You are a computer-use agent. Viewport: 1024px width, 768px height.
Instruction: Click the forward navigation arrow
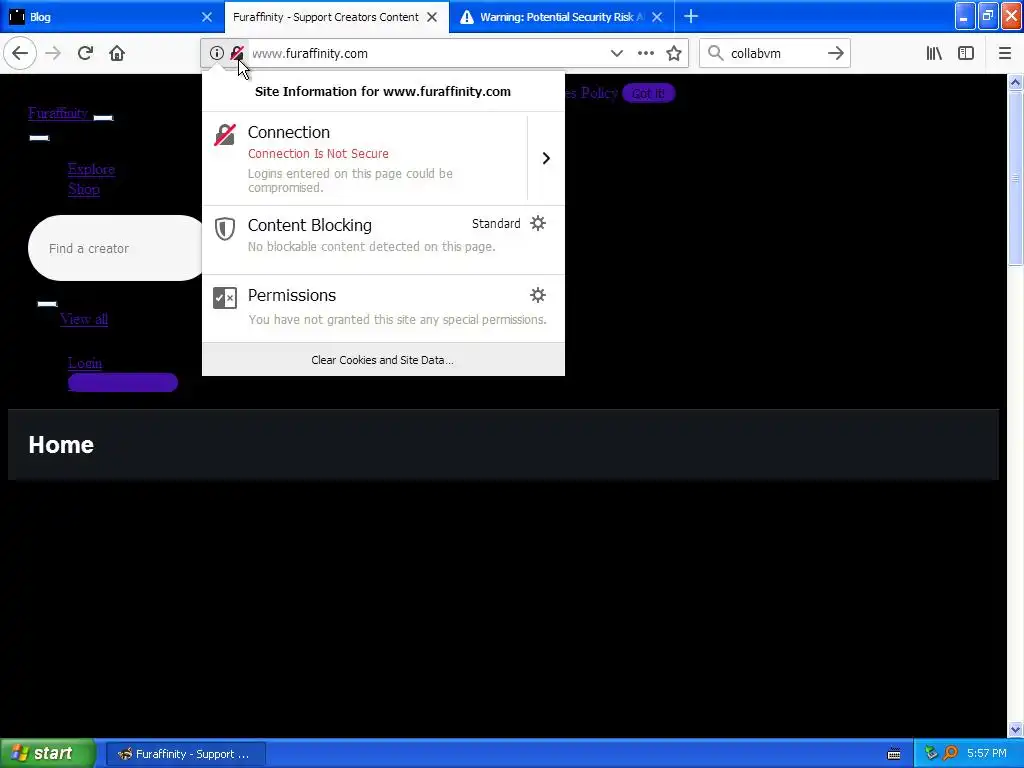54,54
